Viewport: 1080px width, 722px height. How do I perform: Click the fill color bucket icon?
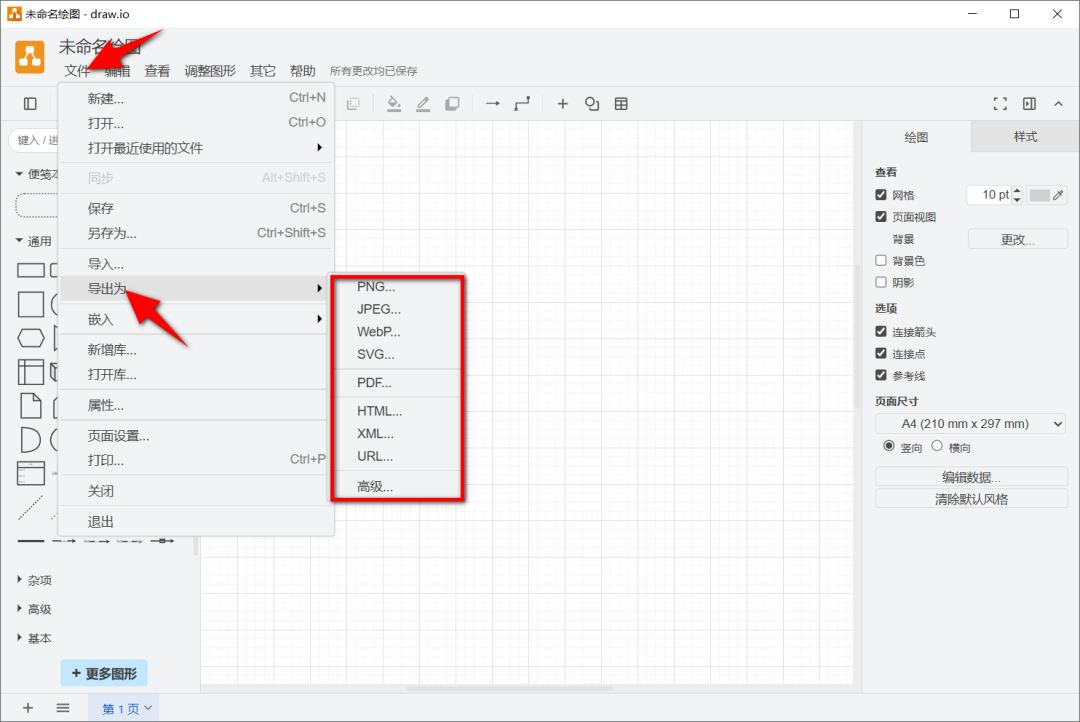click(x=394, y=104)
